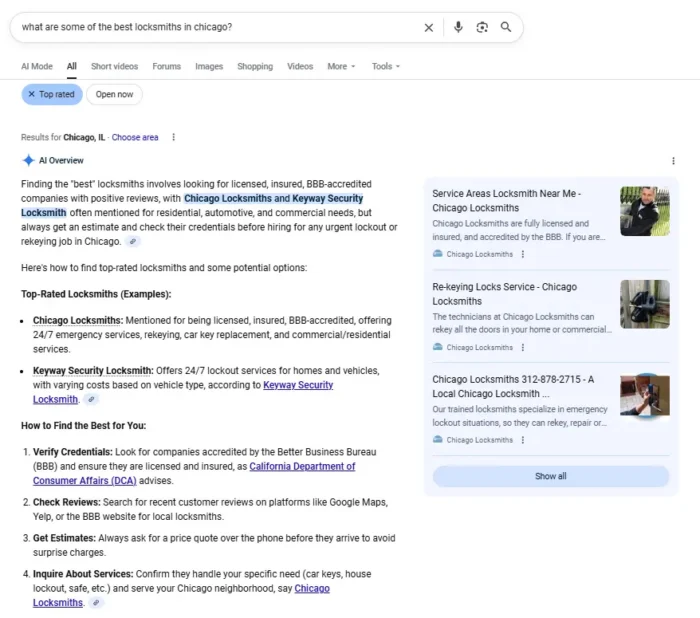The image size is (700, 618).
Task: Open the Forums tab
Action: pyautogui.click(x=167, y=66)
